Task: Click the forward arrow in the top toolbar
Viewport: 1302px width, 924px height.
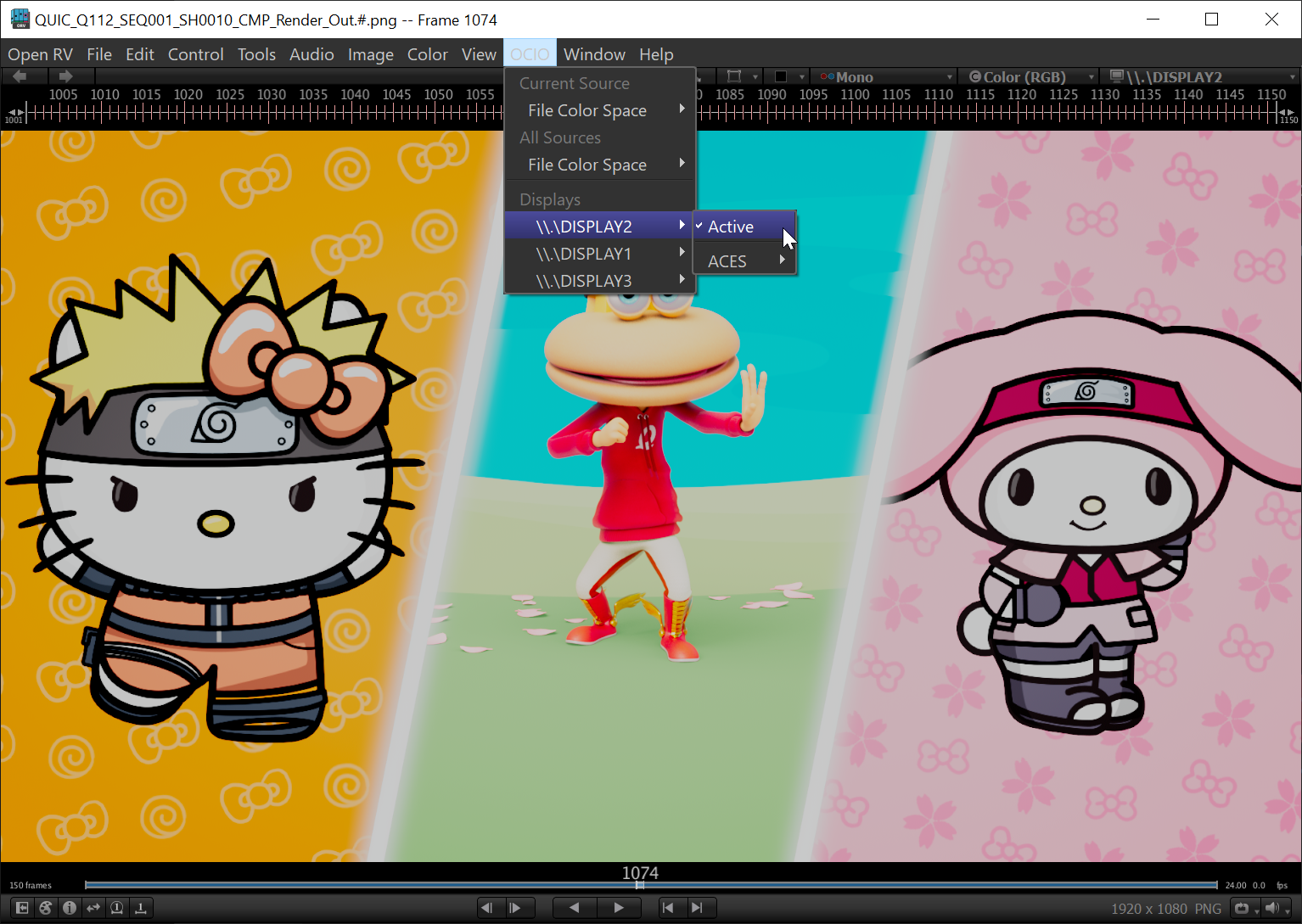Action: (66, 76)
